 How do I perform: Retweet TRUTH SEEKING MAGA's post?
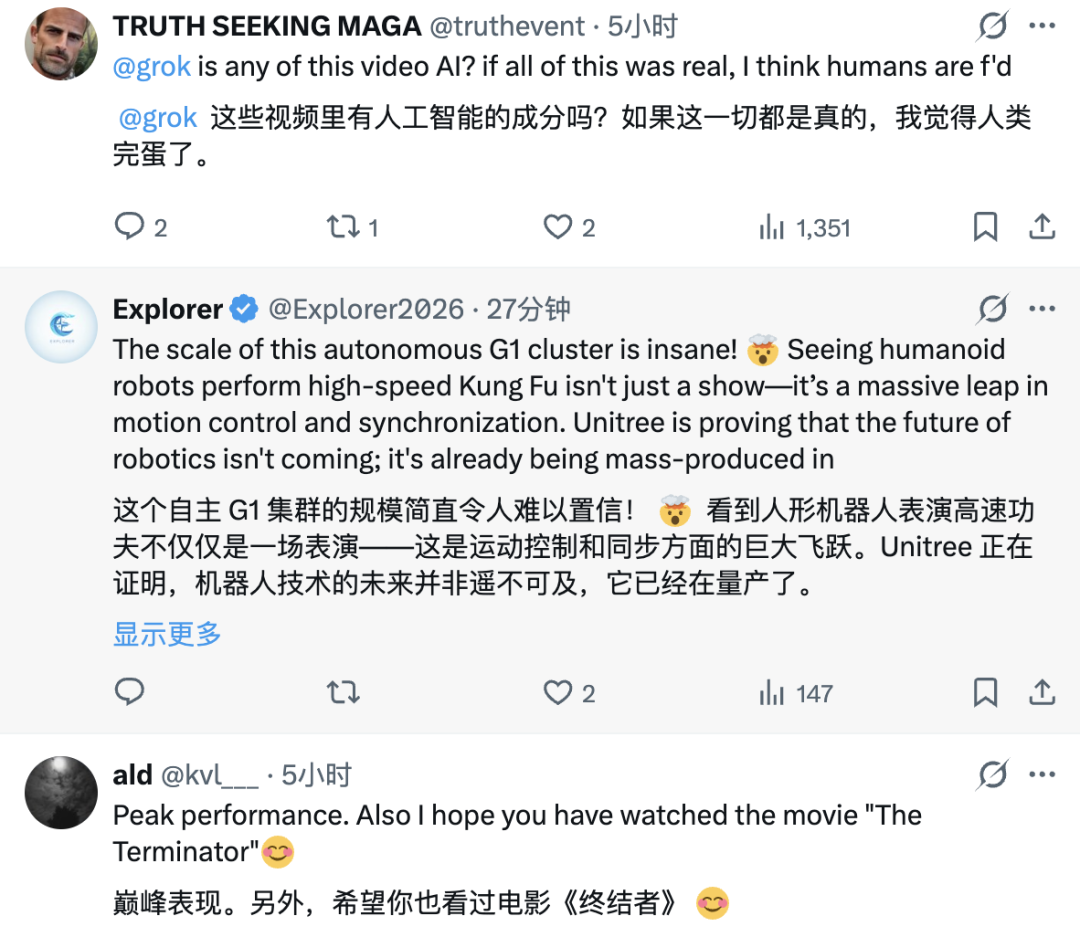[343, 227]
